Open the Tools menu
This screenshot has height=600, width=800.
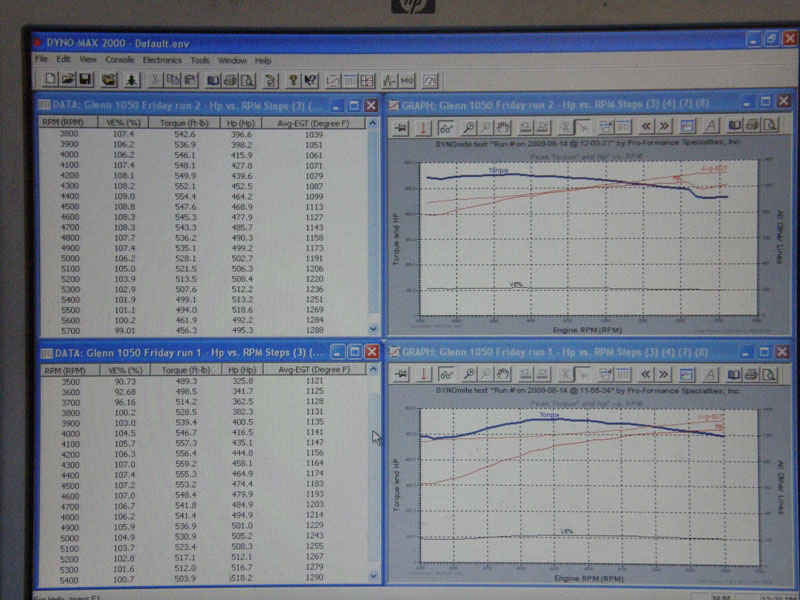pos(200,60)
